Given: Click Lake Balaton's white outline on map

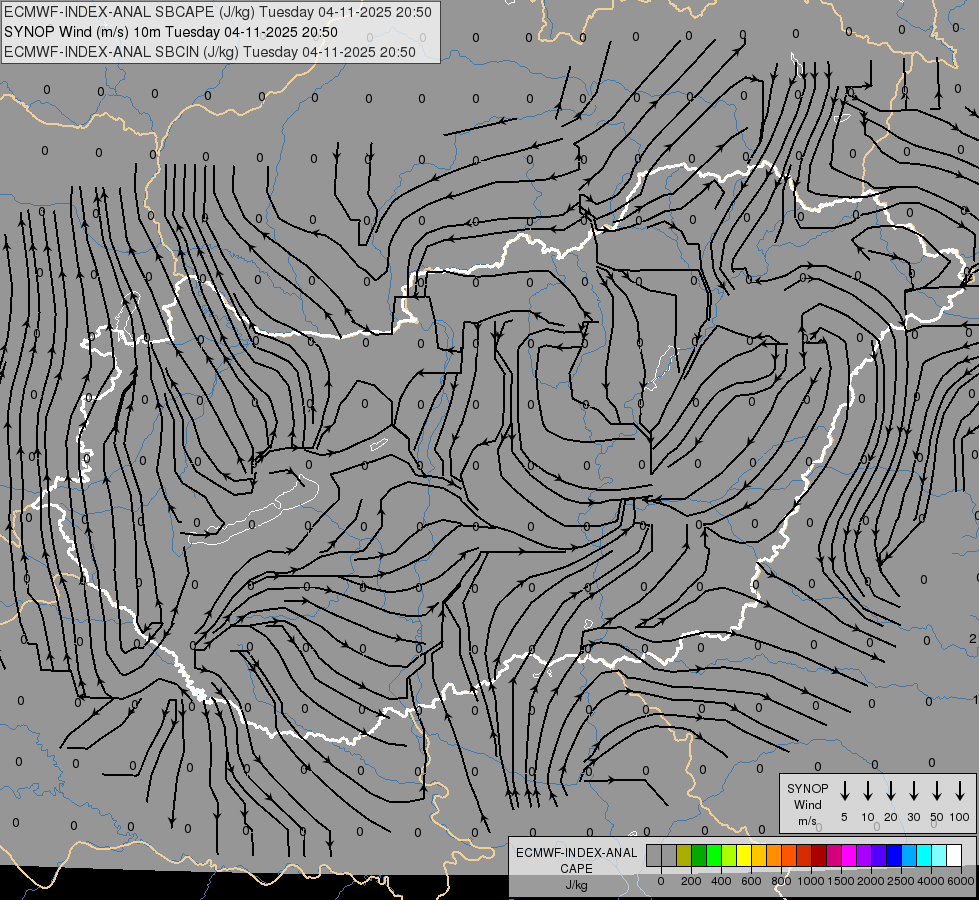Looking at the screenshot, I should click(253, 511).
